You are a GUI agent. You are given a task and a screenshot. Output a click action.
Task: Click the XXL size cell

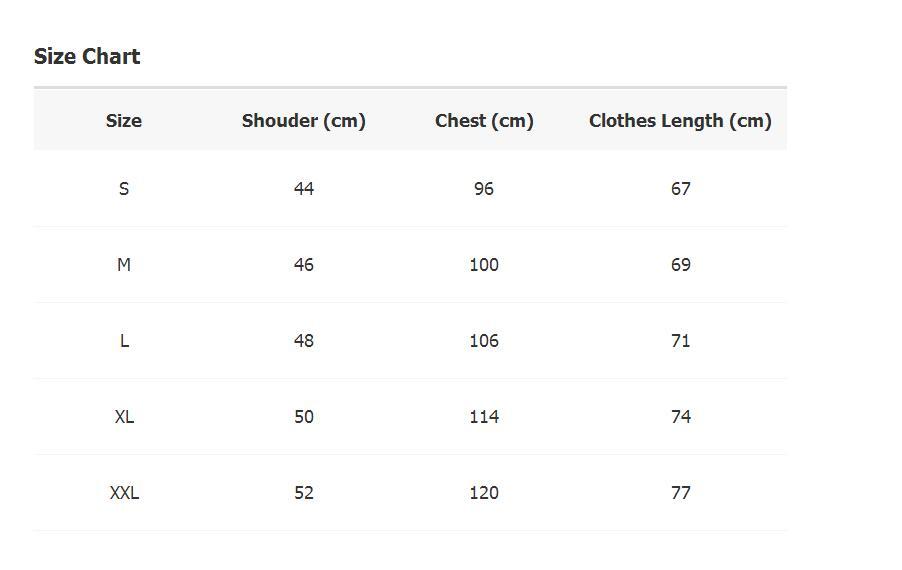click(x=124, y=493)
